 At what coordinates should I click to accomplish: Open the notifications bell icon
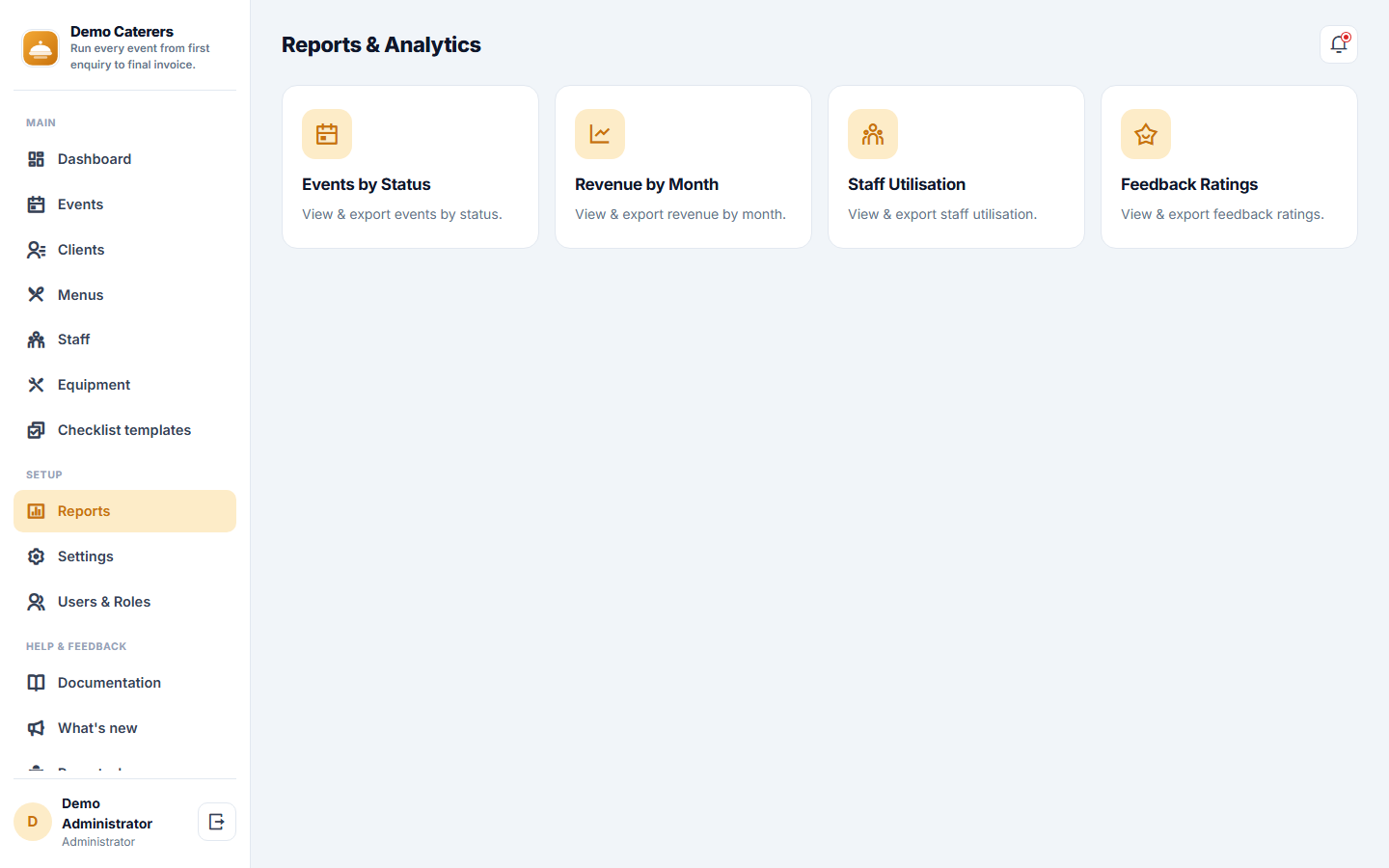click(1339, 44)
